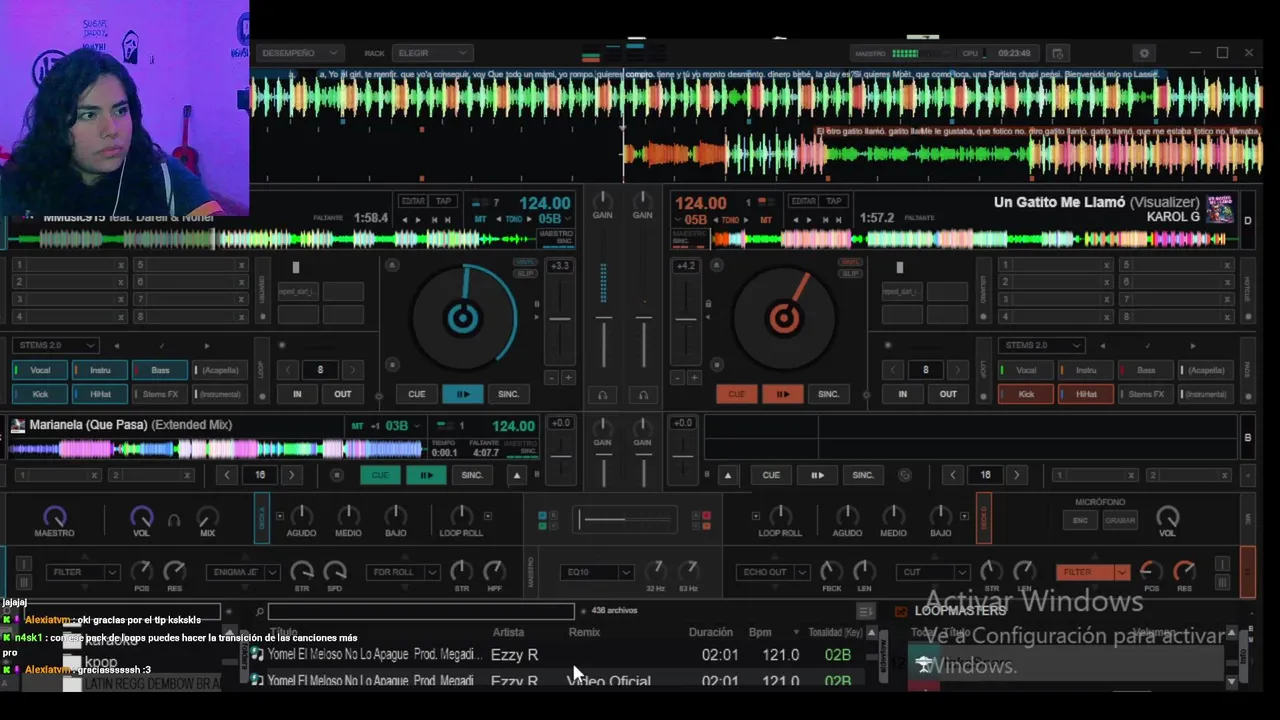Delete hot cue 1 on right deck
This screenshot has width=1280, height=720.
point(1107,265)
